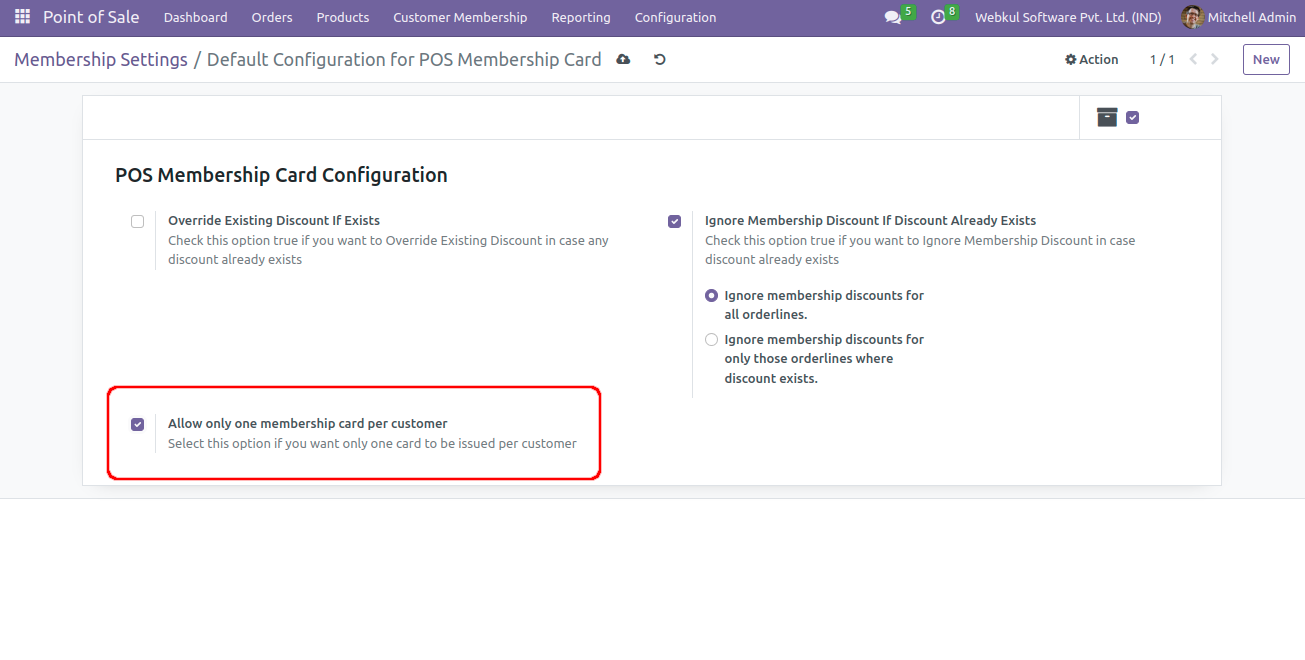Expand the Configuration menu

coord(675,17)
